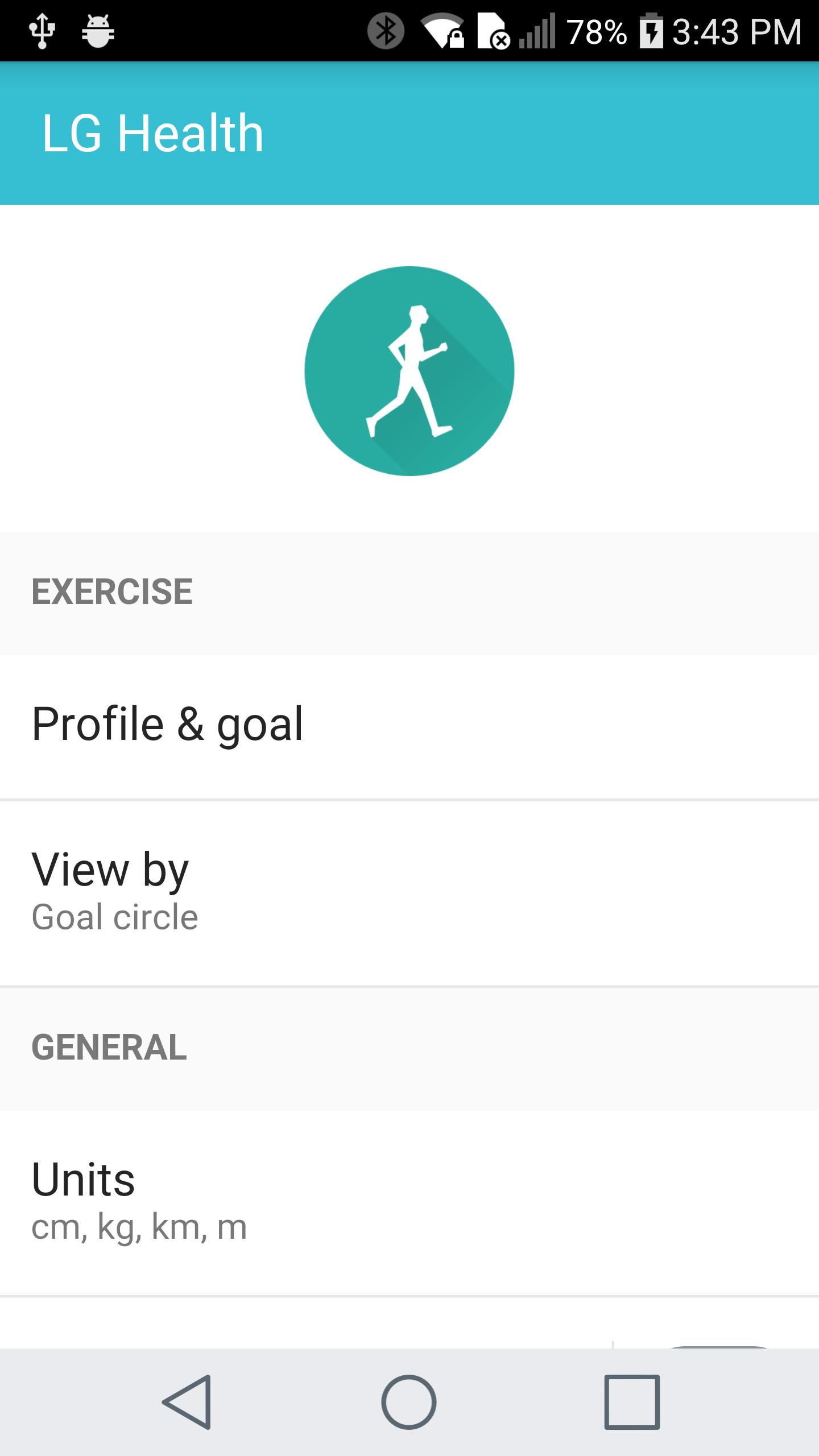The image size is (819, 1456).
Task: Tap the Bluetooth status icon
Action: tap(386, 31)
